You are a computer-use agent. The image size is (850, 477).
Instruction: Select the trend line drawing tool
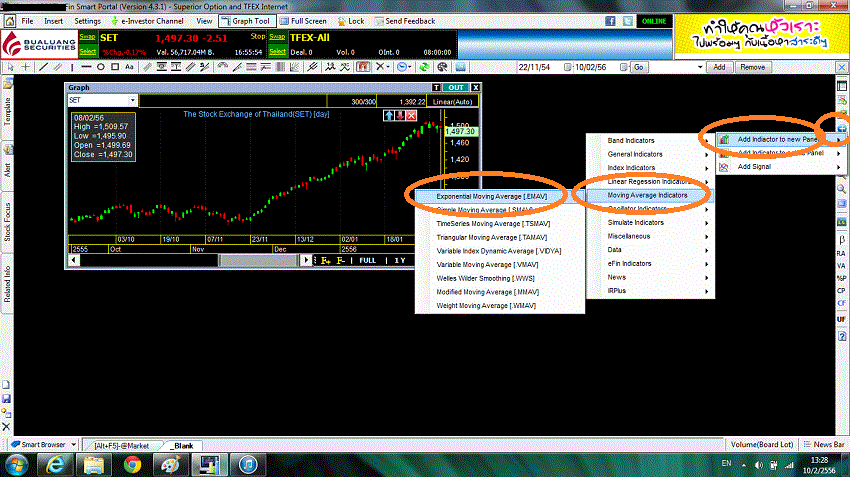point(43,67)
